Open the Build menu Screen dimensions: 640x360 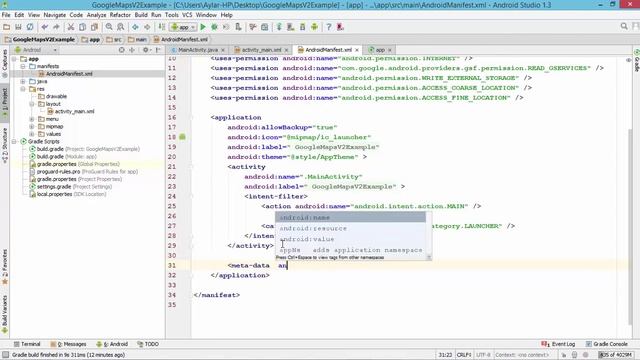click(x=141, y=15)
